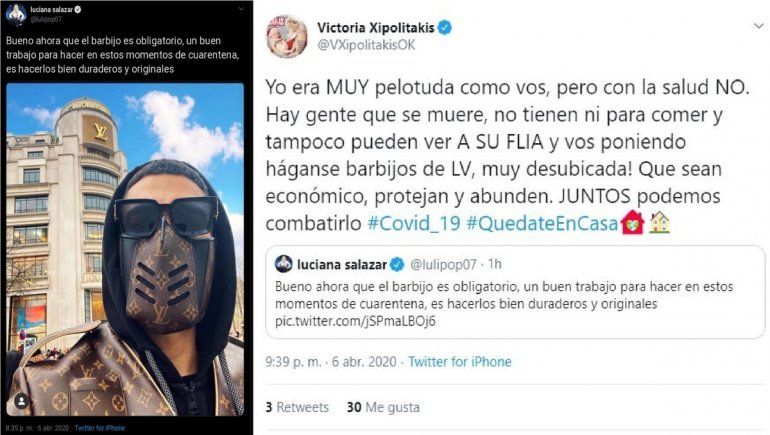This screenshot has width=770, height=435.
Task: Open the masked selfie photo
Action: click(125, 249)
